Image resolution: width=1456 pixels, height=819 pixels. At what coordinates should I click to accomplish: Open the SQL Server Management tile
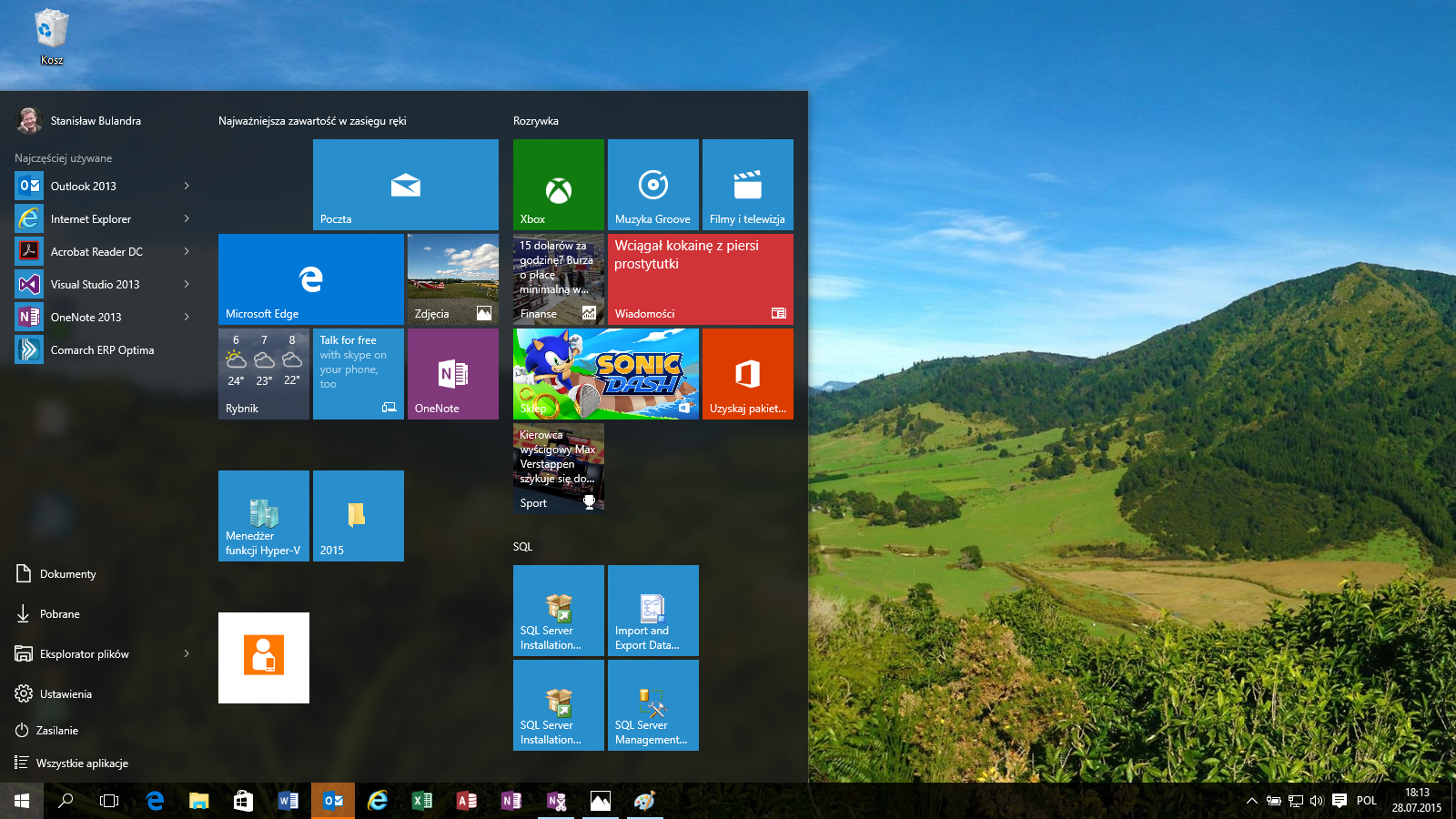[652, 705]
